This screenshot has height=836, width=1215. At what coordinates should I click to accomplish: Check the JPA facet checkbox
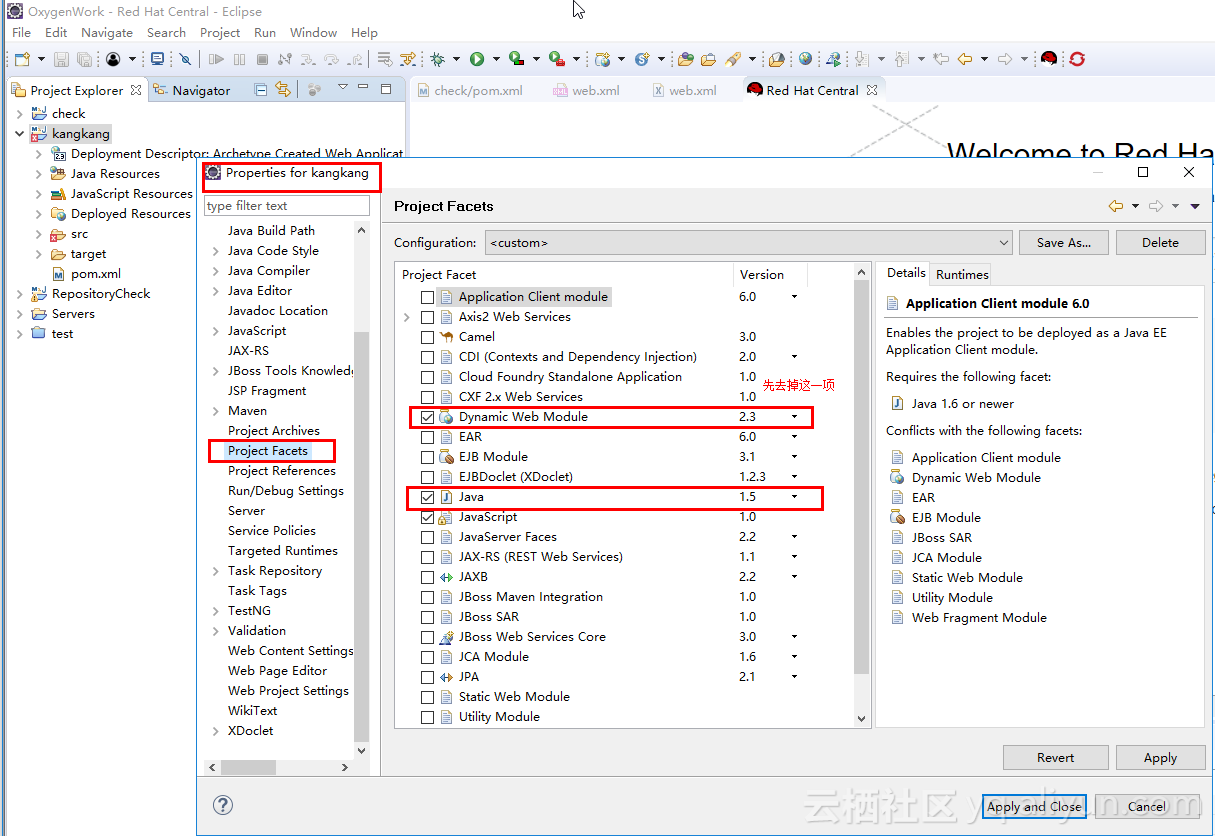point(428,677)
